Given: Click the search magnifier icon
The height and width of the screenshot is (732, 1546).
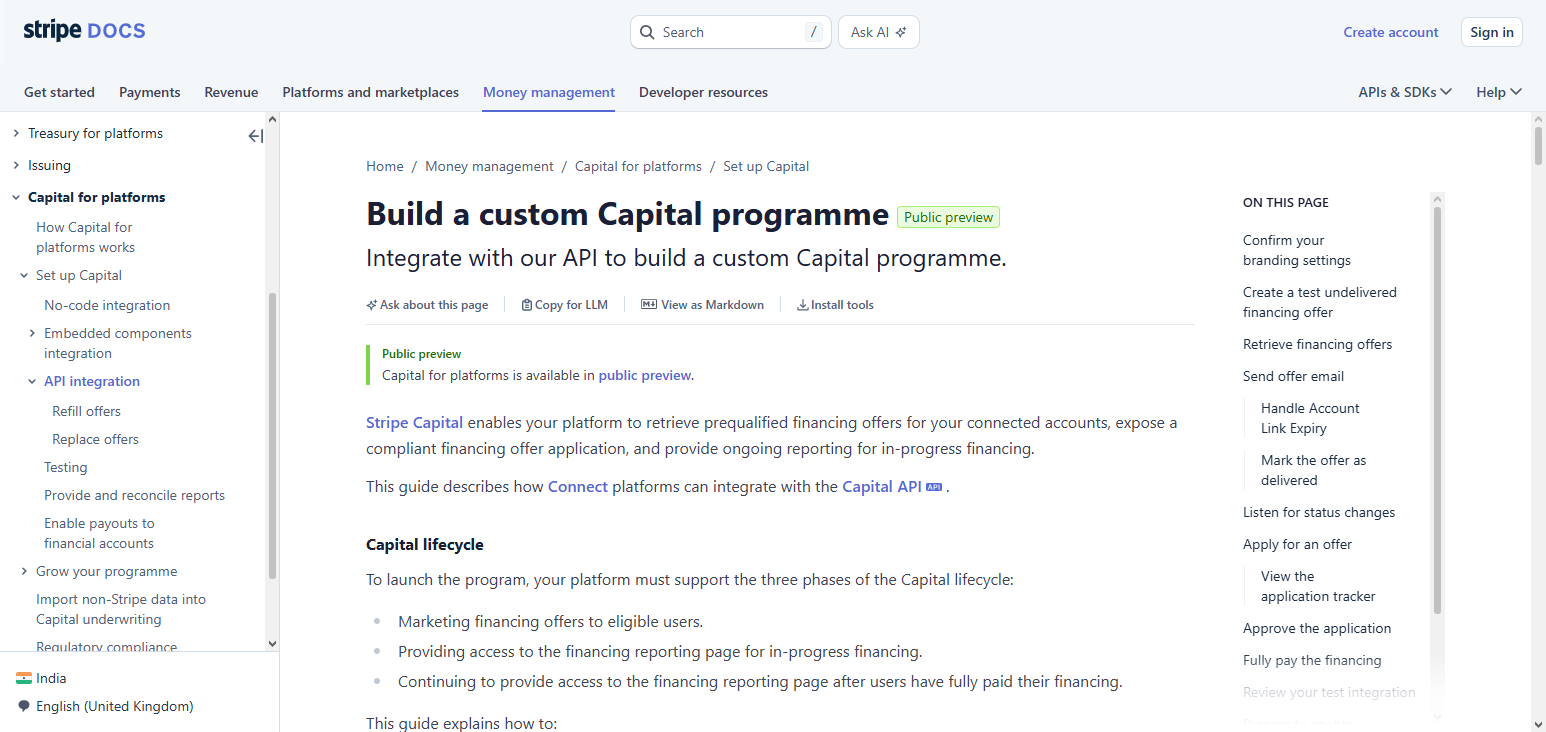Looking at the screenshot, I should [x=647, y=32].
